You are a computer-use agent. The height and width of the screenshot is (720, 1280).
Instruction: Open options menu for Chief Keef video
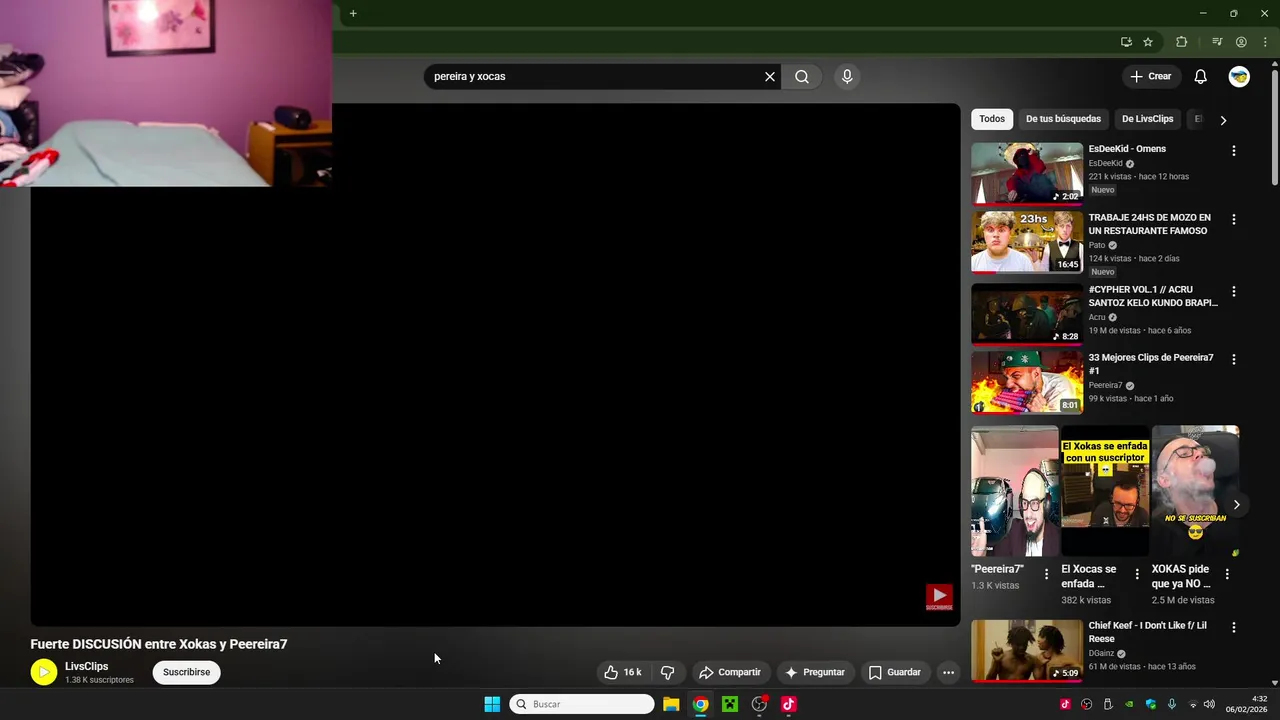point(1233,627)
